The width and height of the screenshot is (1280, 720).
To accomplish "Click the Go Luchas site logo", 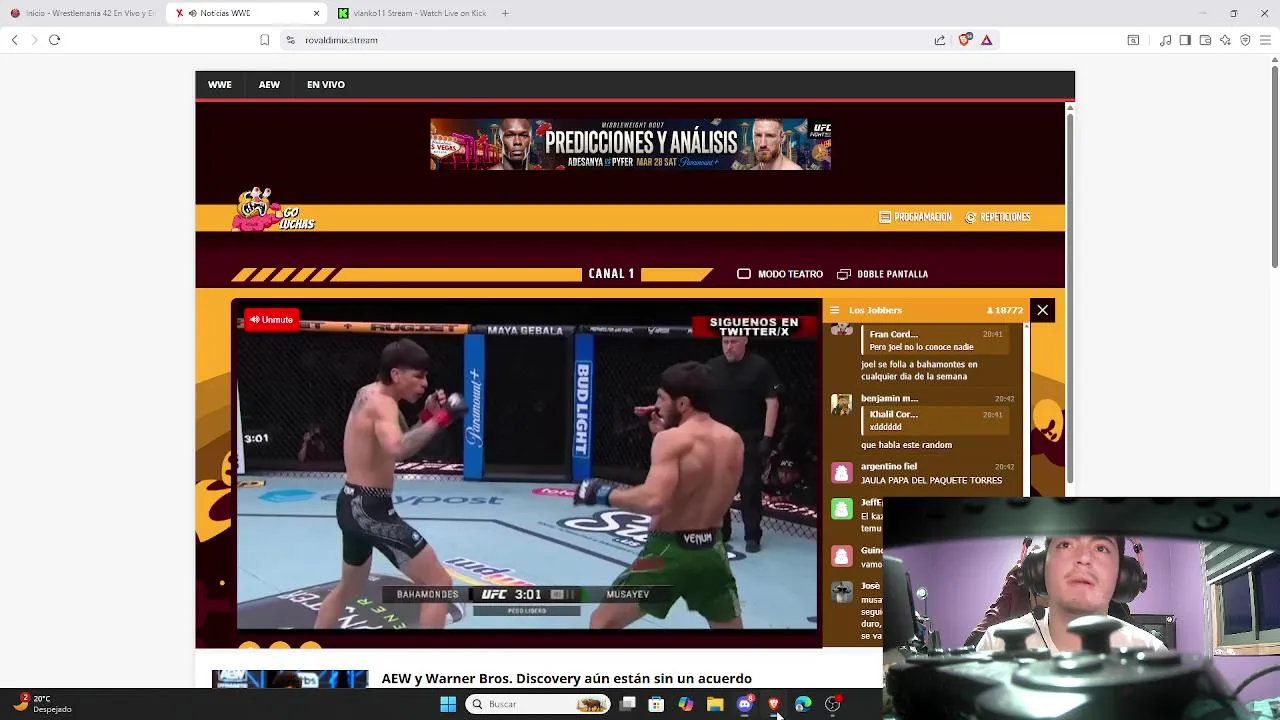I will point(273,210).
